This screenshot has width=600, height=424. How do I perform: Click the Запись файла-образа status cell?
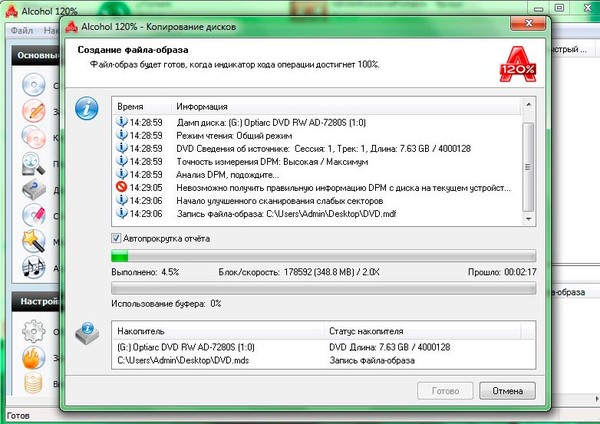(372, 360)
